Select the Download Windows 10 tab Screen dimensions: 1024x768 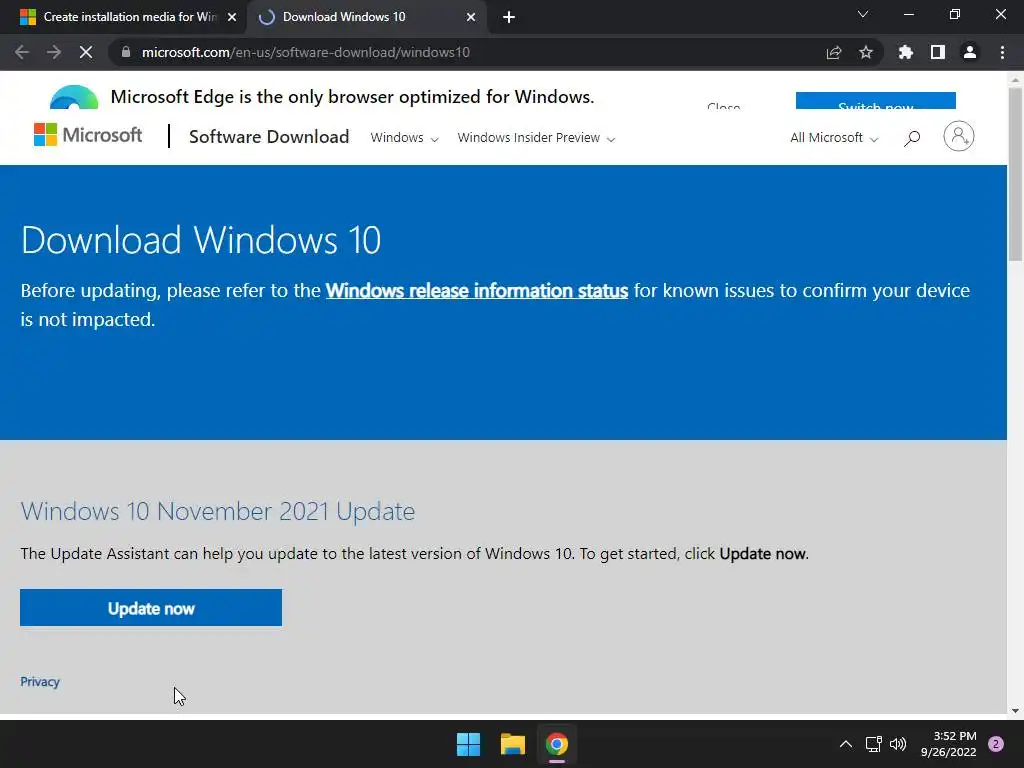coord(366,17)
